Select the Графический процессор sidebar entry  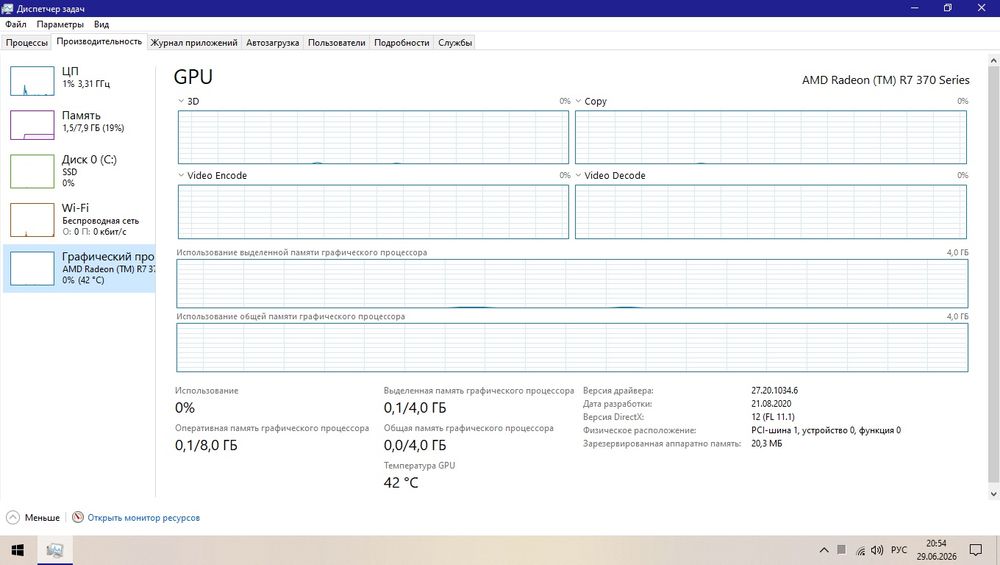80,268
